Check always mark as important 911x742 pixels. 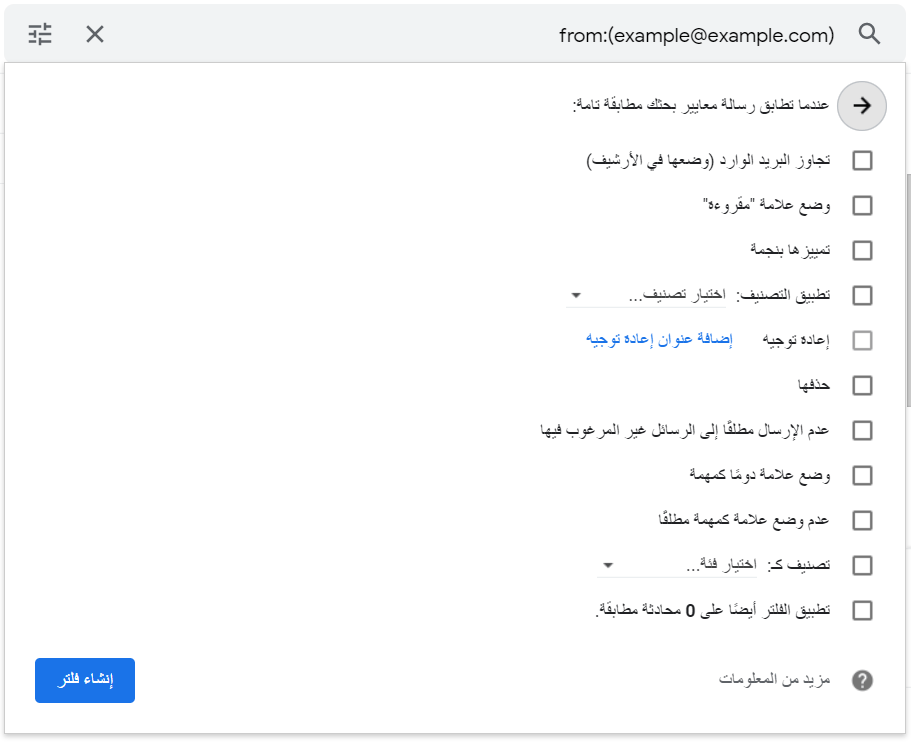[x=862, y=476]
